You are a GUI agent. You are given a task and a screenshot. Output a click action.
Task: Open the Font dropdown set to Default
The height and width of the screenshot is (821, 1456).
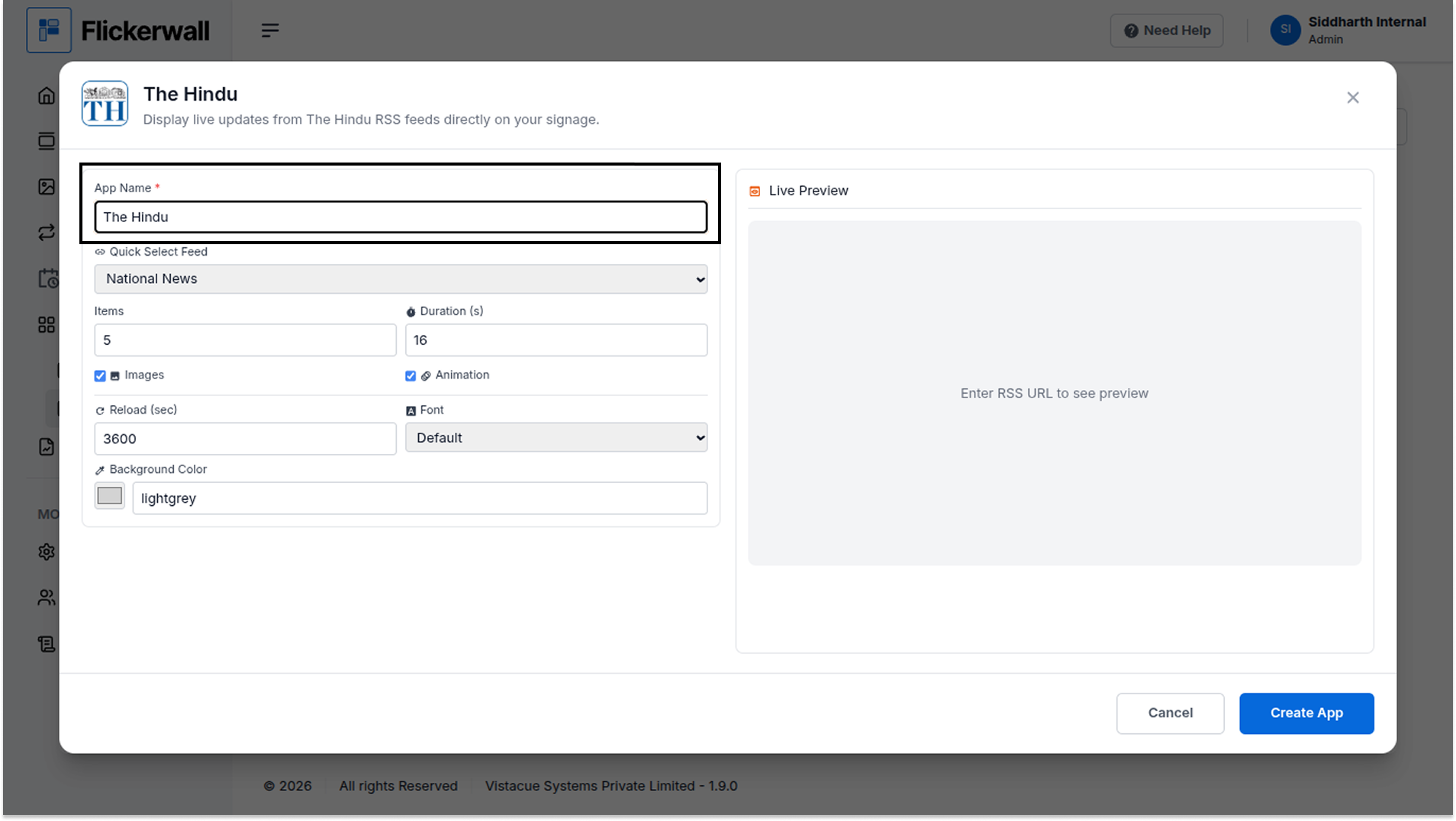(556, 438)
